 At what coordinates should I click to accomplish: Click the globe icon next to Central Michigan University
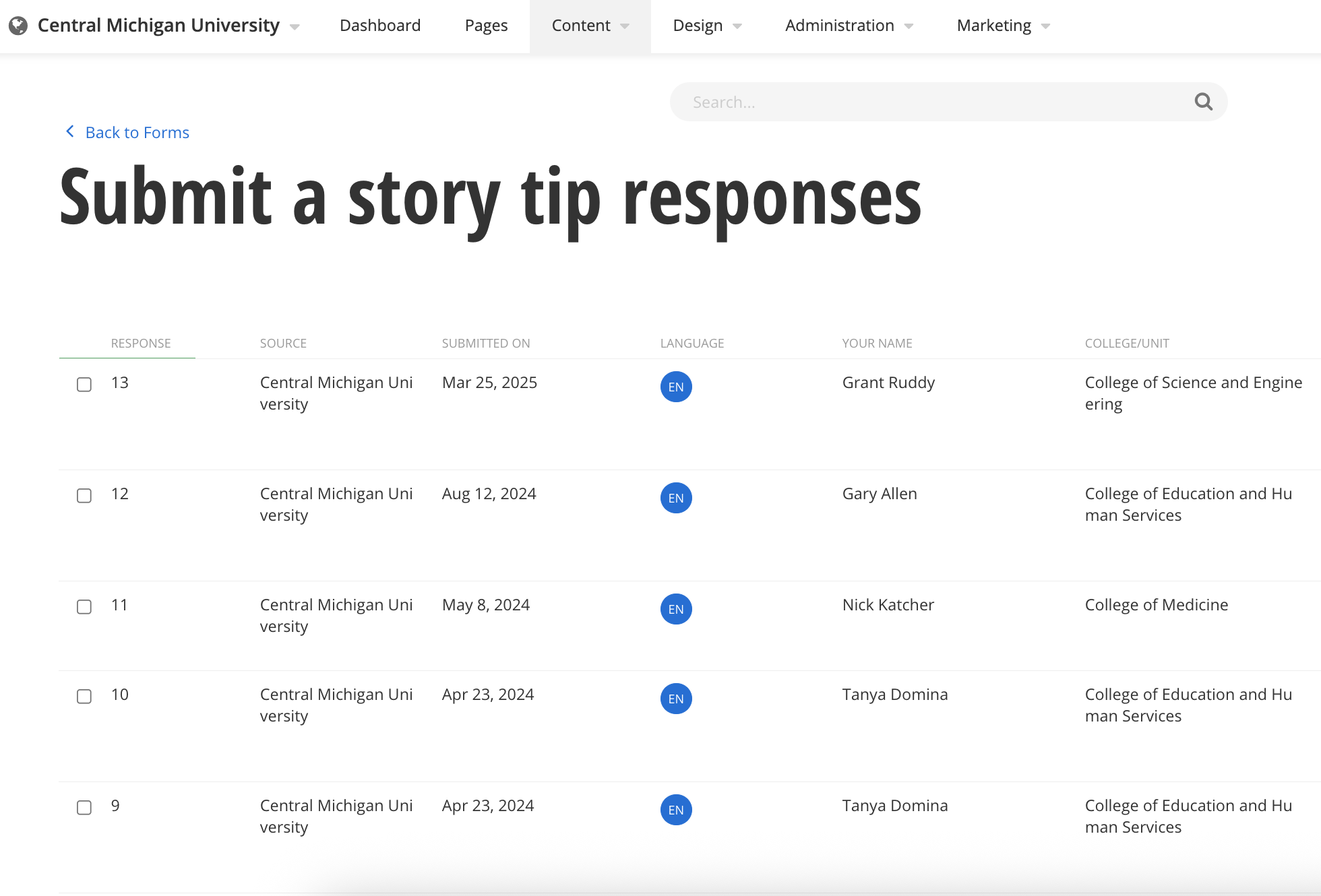18,25
